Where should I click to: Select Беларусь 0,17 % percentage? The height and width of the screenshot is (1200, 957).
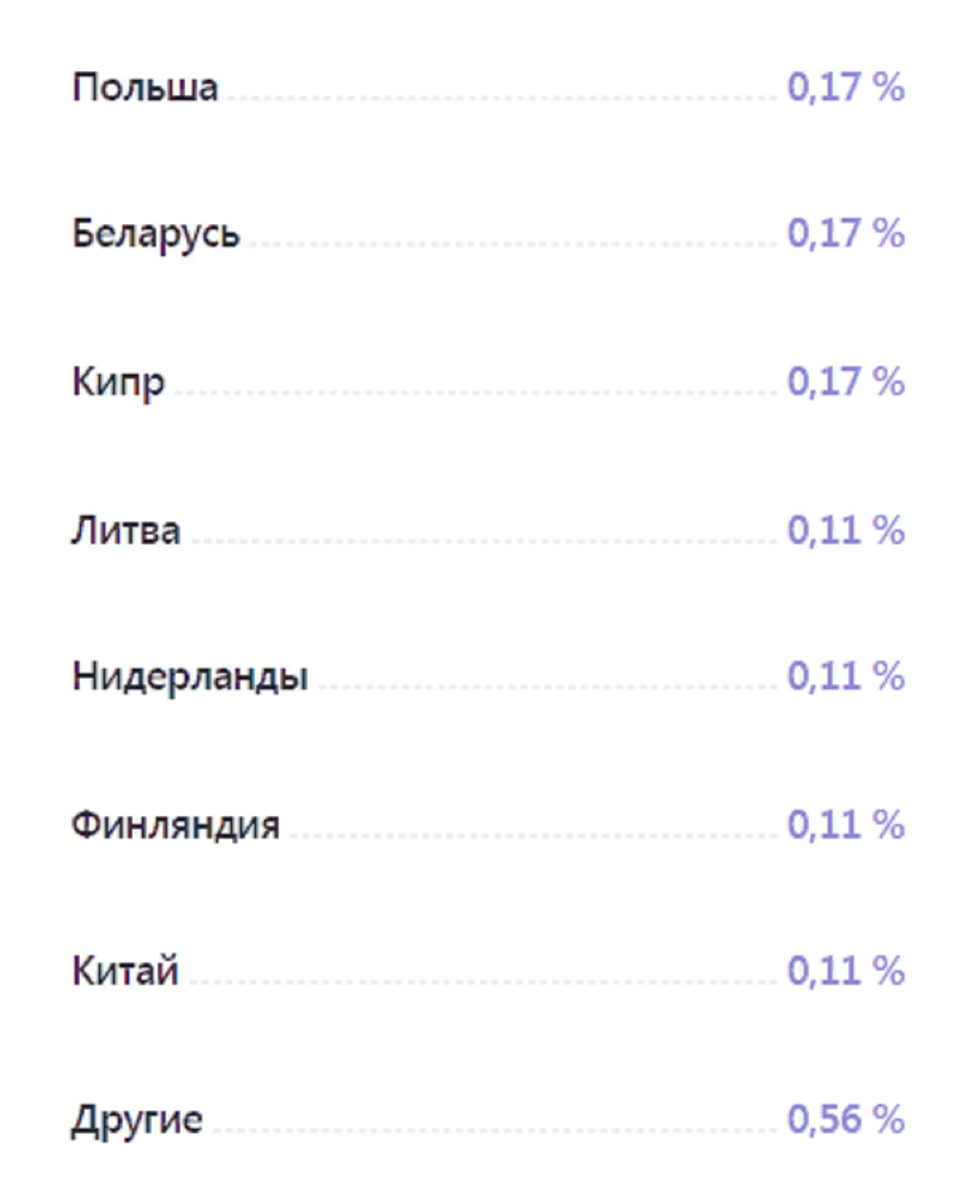coord(846,234)
